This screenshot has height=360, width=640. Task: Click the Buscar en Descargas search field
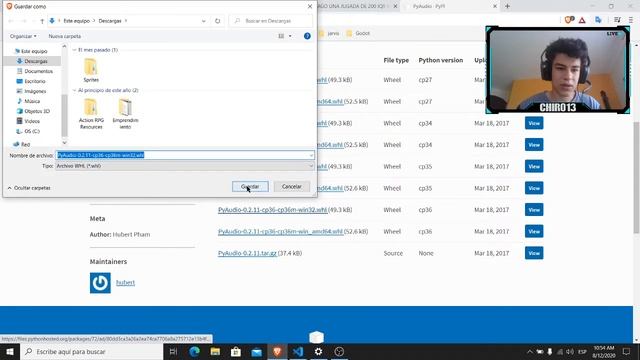point(271,20)
